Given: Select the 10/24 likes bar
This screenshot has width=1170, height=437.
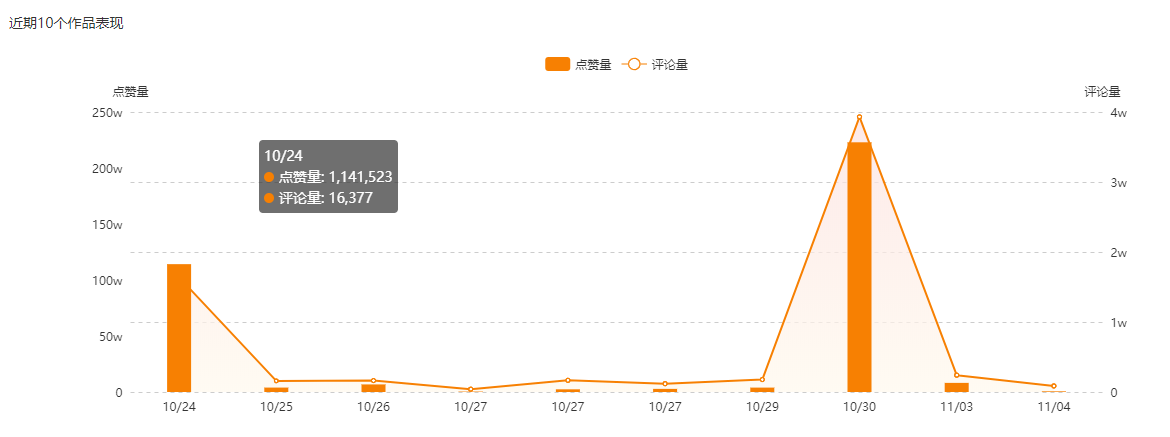Looking at the screenshot, I should coord(179,328).
